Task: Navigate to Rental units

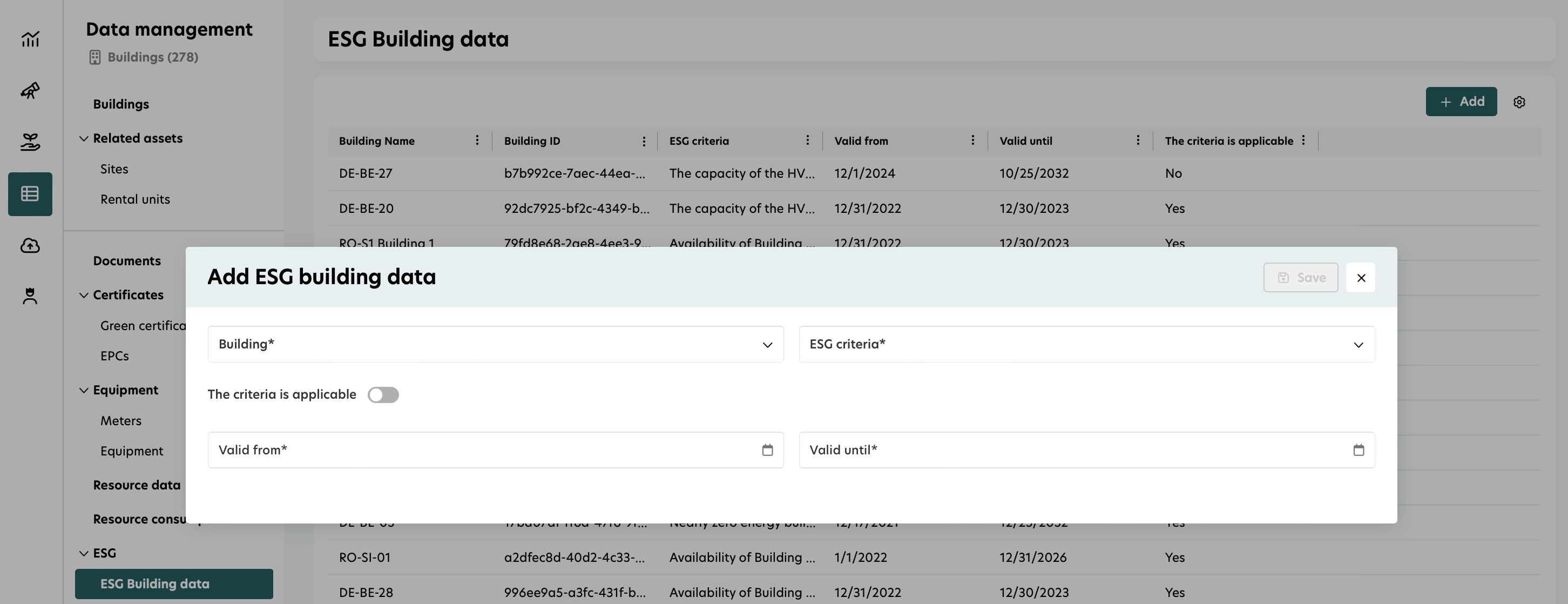Action: click(135, 199)
